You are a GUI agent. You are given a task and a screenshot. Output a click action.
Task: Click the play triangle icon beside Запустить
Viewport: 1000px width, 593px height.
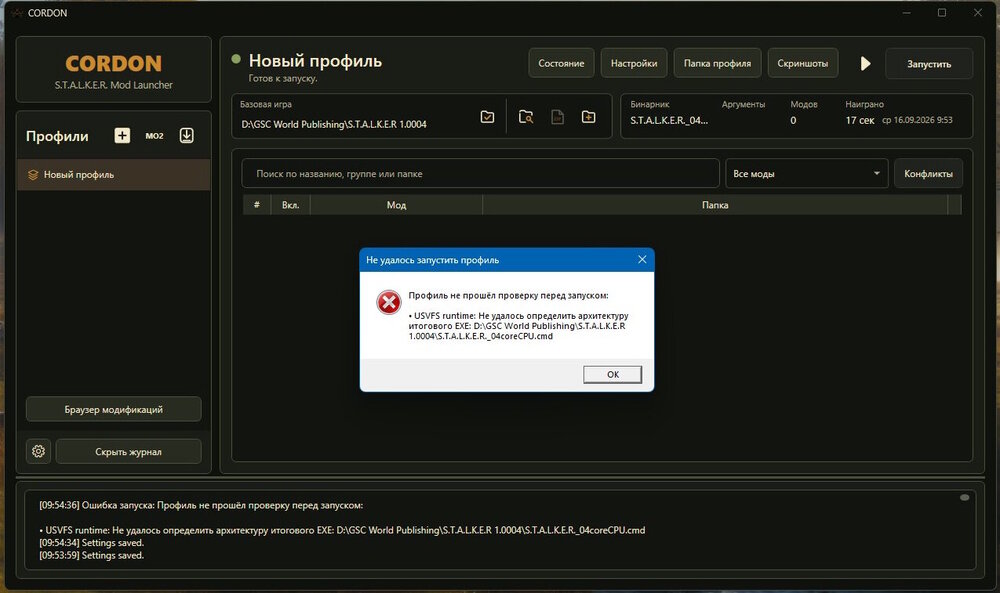pyautogui.click(x=865, y=63)
